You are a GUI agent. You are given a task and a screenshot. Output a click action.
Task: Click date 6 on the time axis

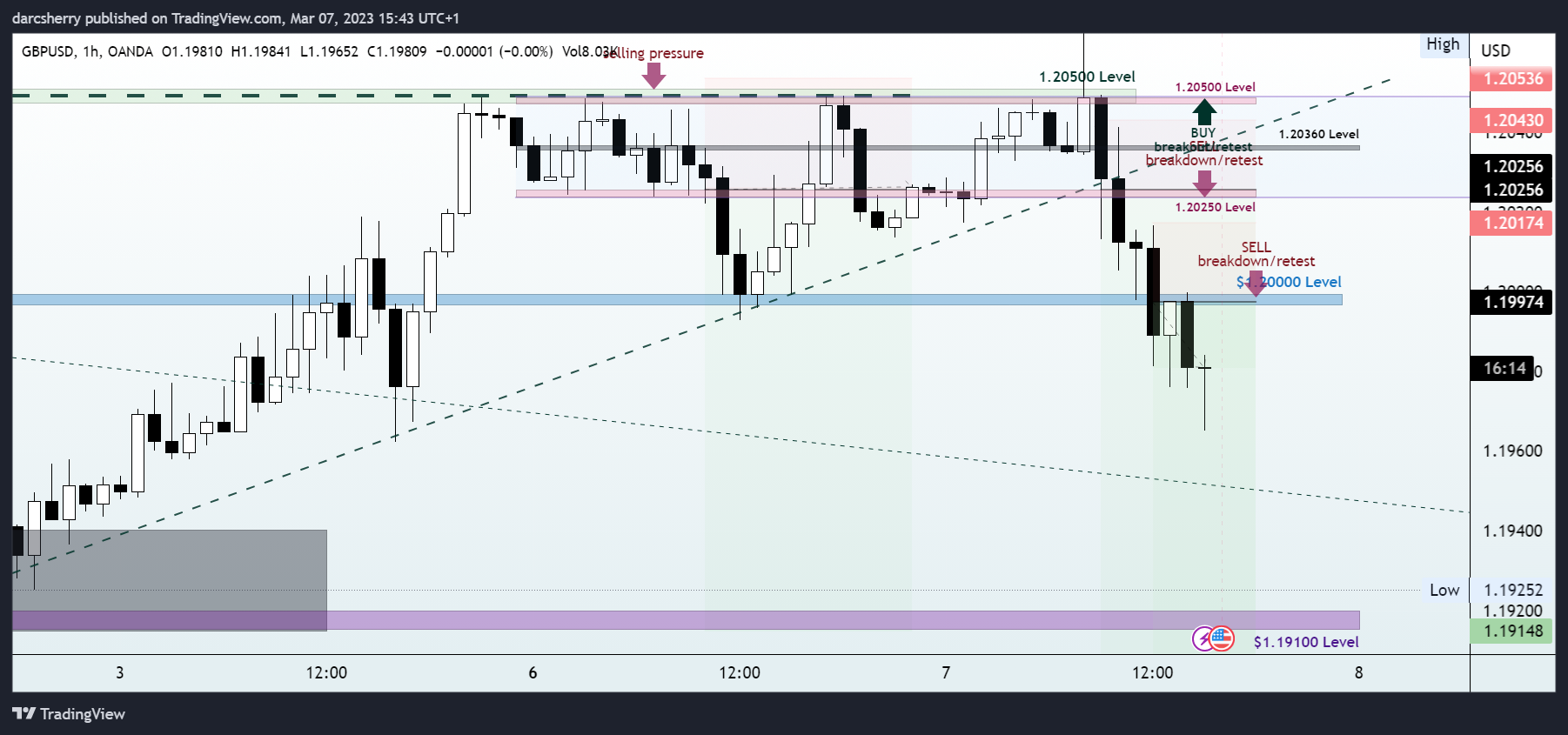click(533, 672)
